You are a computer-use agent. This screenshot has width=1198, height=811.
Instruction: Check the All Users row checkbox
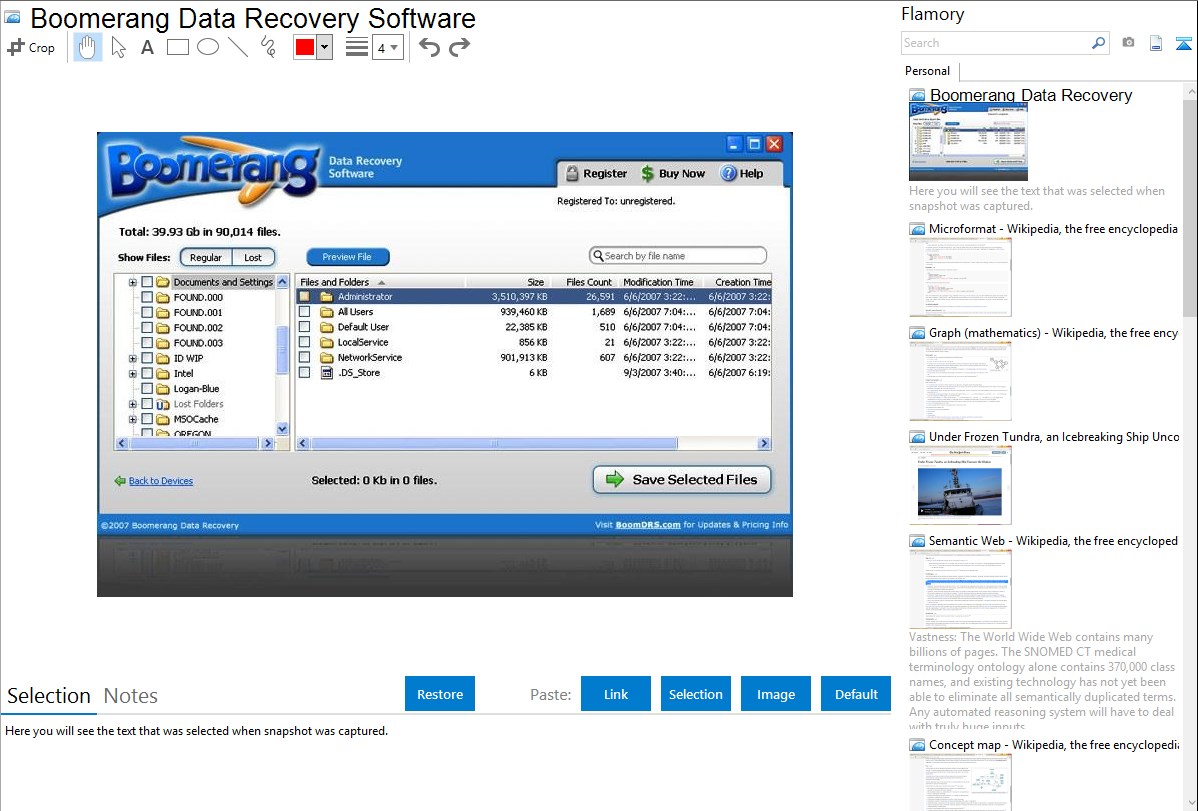point(304,312)
